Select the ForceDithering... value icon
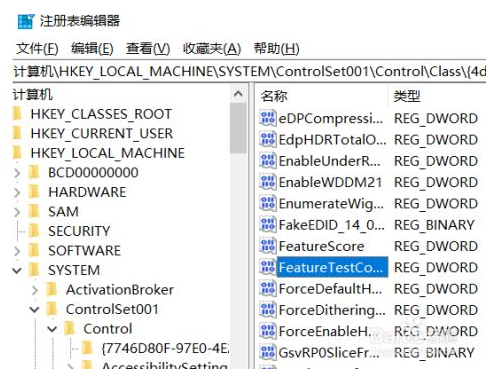This screenshot has height=385, width=487. 268,310
